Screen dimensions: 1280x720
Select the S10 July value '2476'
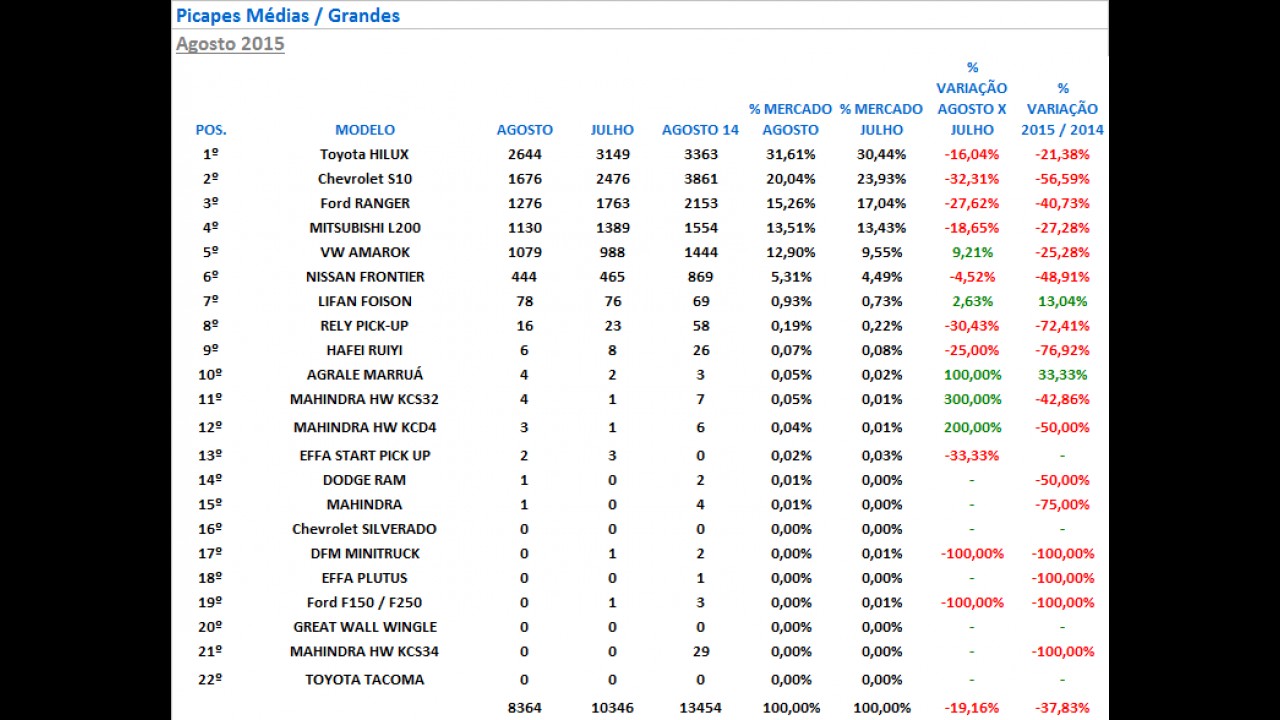(x=612, y=179)
